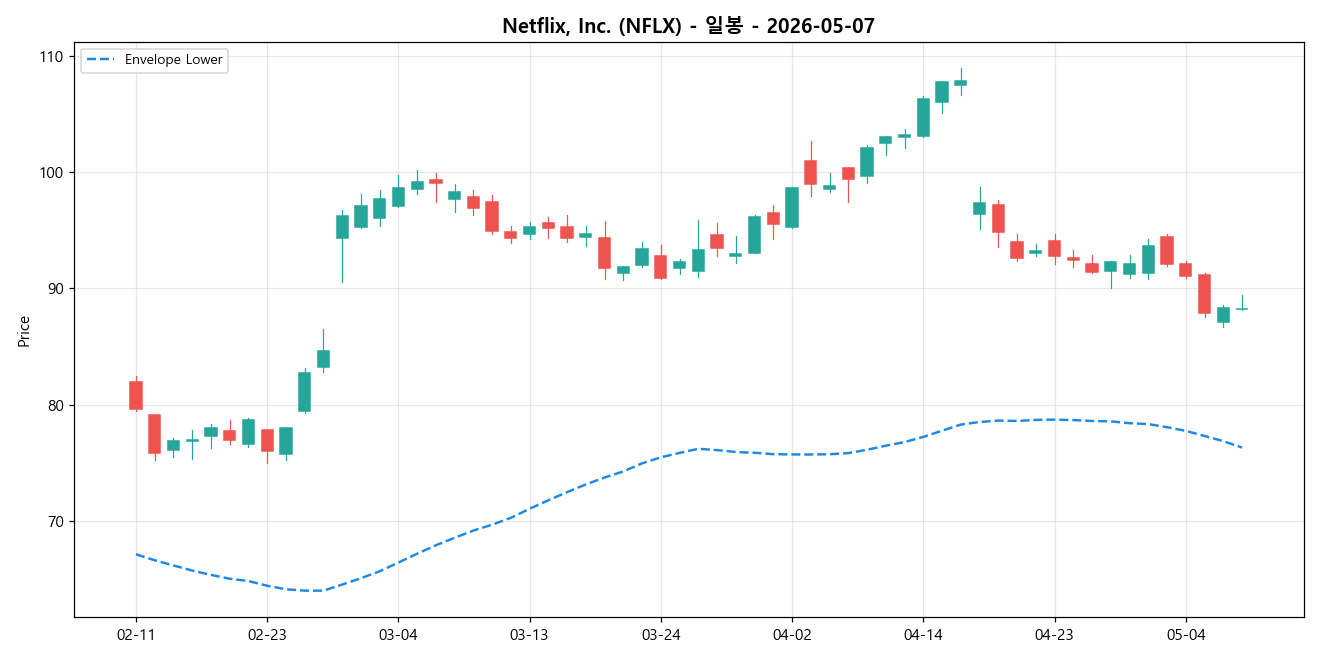Screen dimensions: 1320x660
Task: Click the first red candle on 02-11
Action: click(x=136, y=395)
